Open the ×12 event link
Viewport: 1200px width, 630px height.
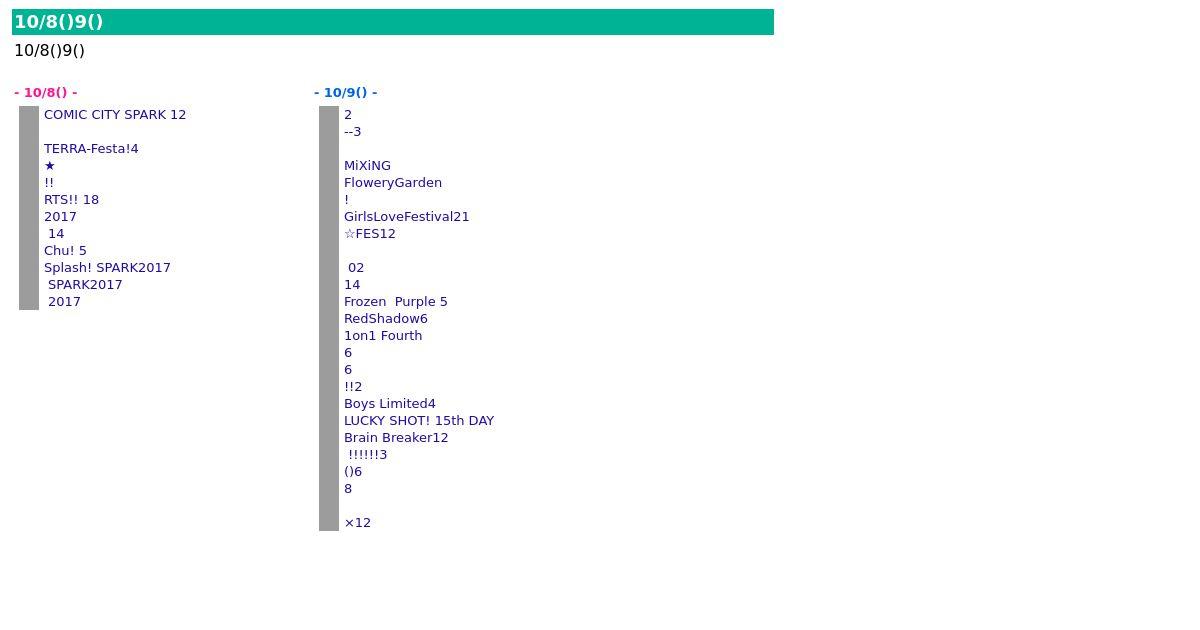[x=357, y=523]
